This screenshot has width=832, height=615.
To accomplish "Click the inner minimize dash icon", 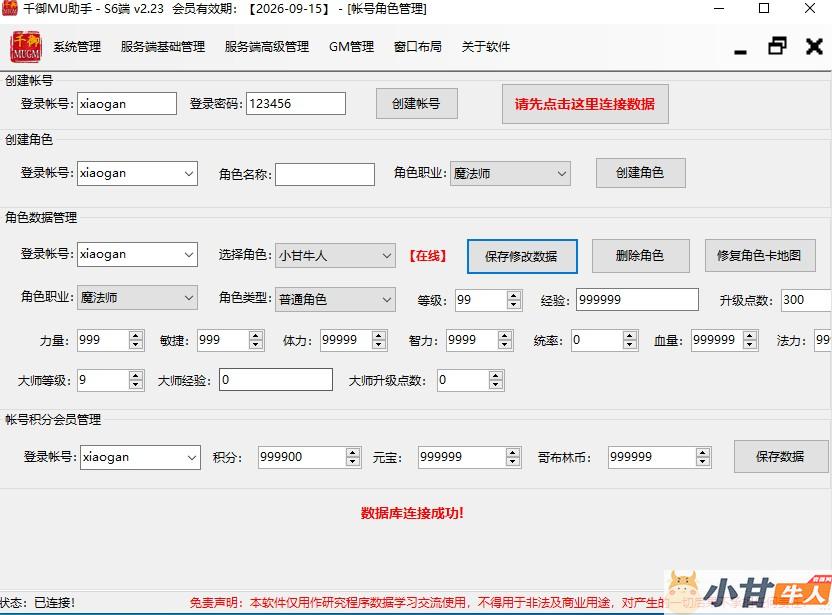I will [x=741, y=51].
